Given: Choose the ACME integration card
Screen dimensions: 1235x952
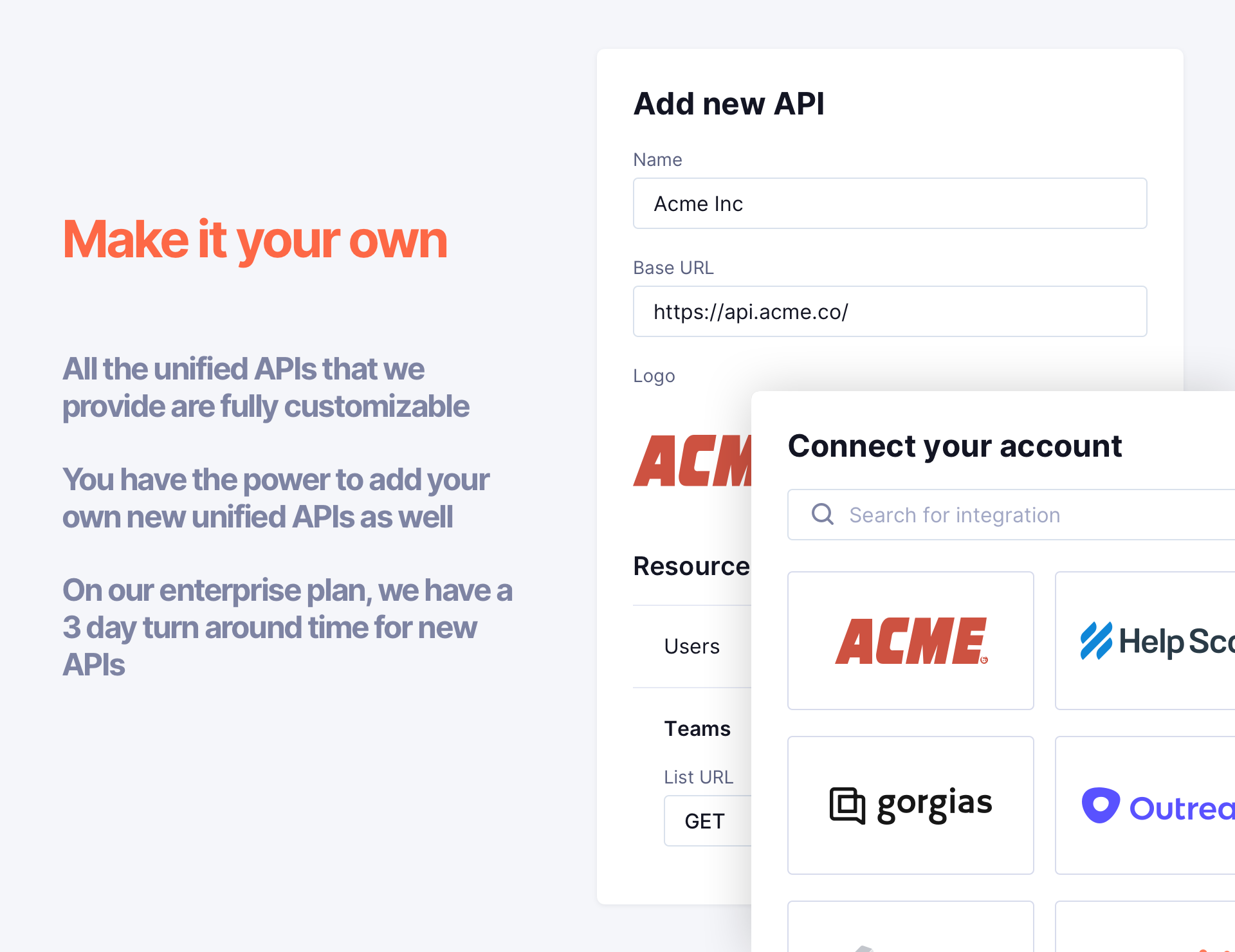Looking at the screenshot, I should tap(910, 641).
